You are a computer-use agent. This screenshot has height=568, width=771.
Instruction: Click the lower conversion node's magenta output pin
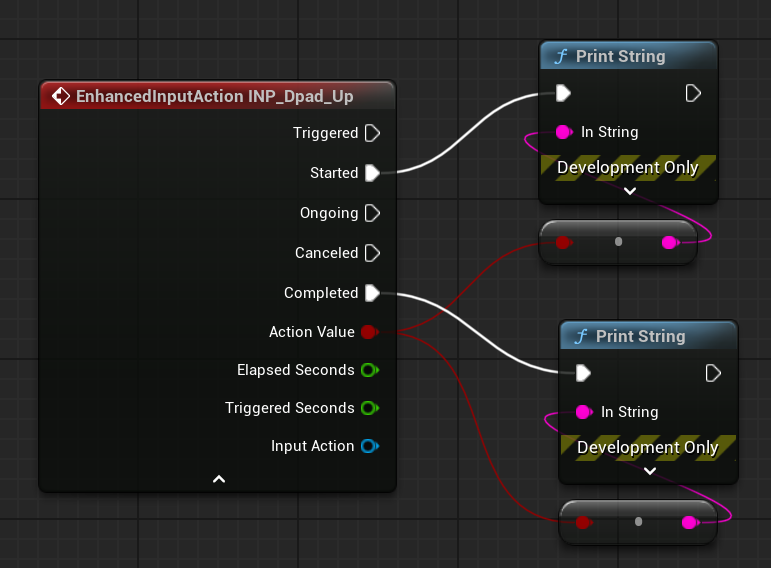click(x=689, y=522)
